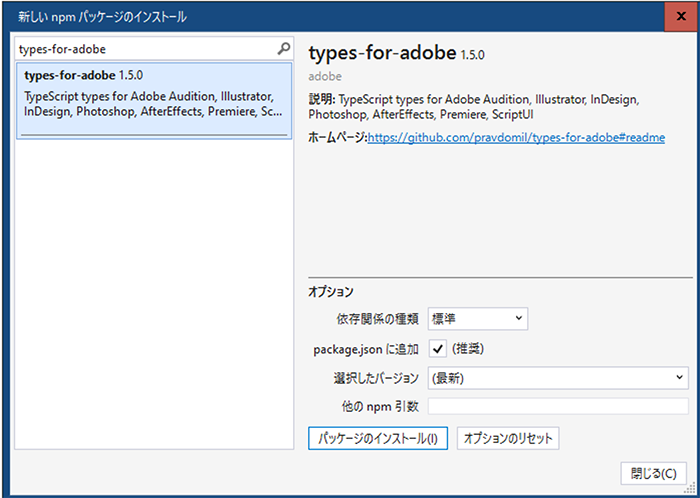Click the 説明 description text
700x498 pixels.
[474, 106]
